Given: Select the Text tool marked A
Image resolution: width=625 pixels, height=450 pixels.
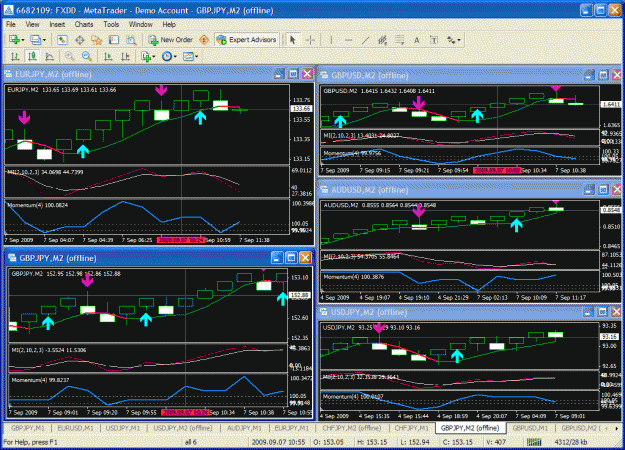Looking at the screenshot, I should (417, 40).
